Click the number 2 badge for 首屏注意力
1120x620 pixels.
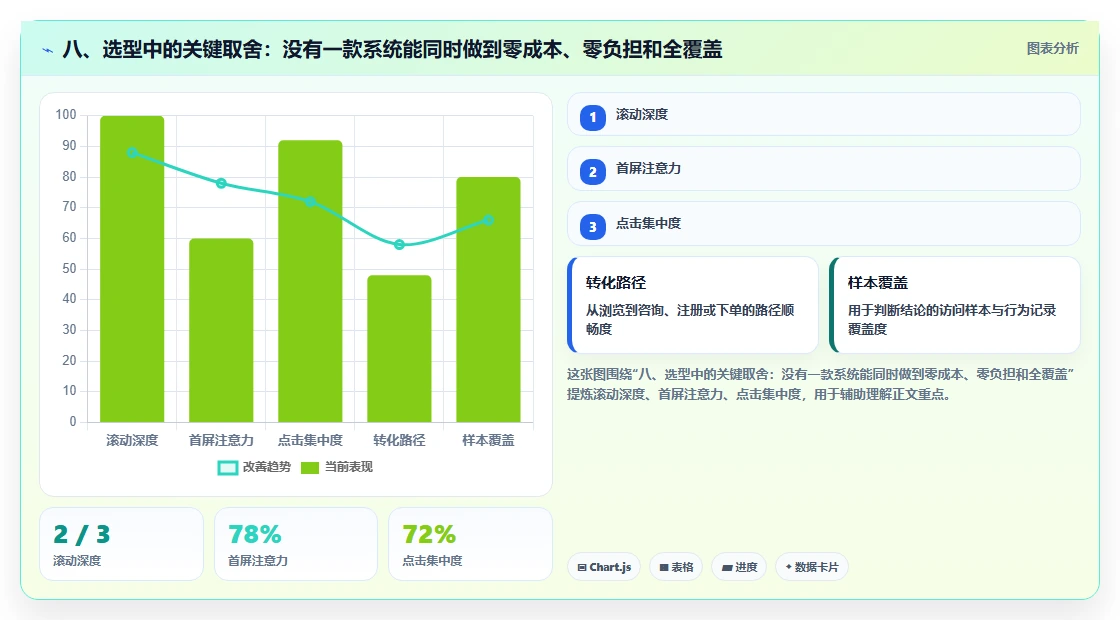tap(592, 172)
